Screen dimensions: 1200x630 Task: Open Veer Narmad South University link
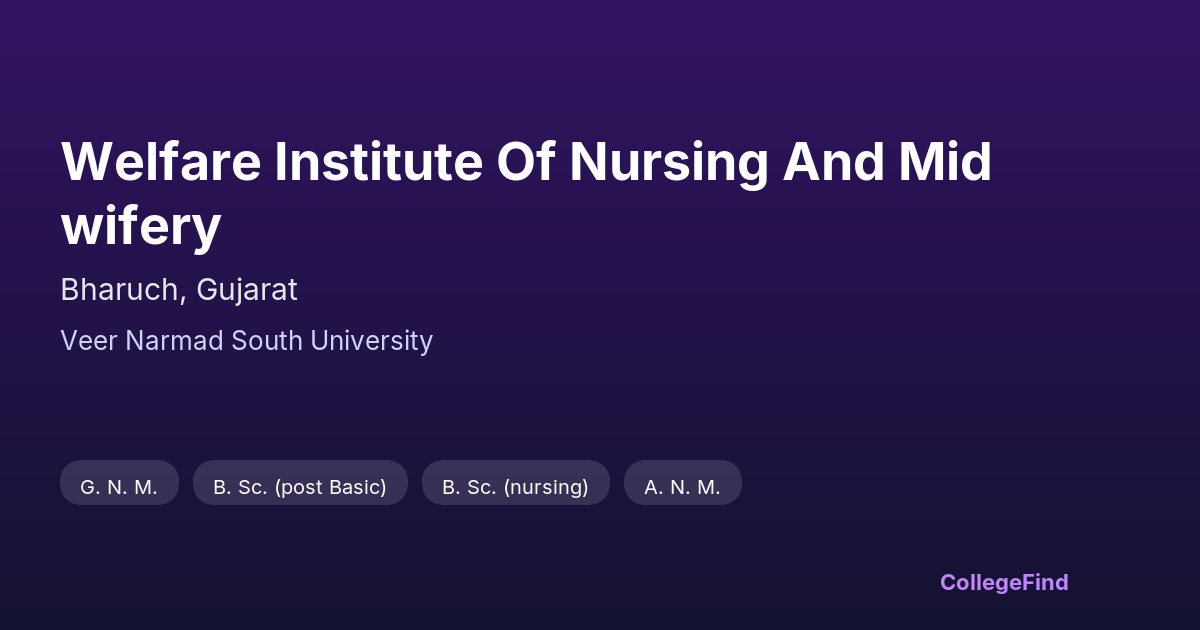point(246,341)
